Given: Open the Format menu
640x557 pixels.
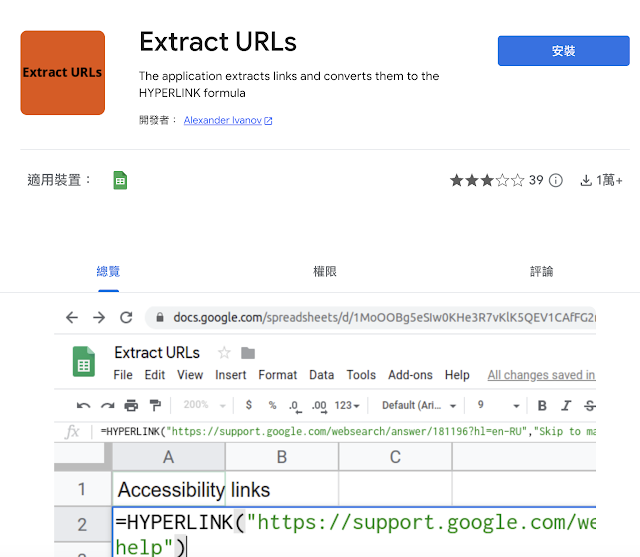Looking at the screenshot, I should click(278, 375).
